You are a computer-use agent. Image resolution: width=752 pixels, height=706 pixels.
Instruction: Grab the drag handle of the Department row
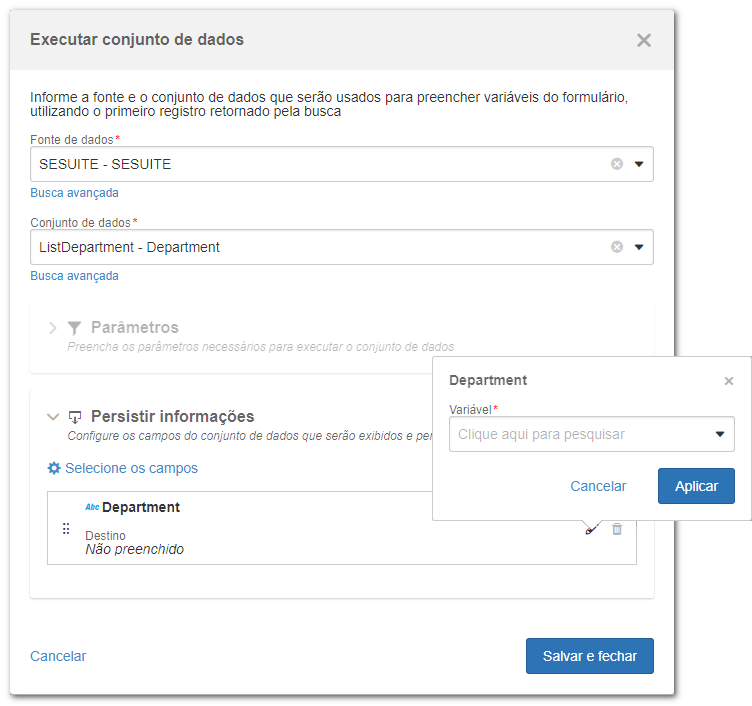coord(66,529)
